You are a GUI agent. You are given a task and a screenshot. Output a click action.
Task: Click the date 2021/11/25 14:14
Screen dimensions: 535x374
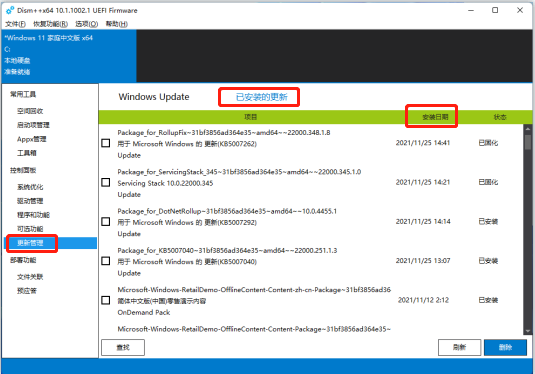pyautogui.click(x=423, y=221)
